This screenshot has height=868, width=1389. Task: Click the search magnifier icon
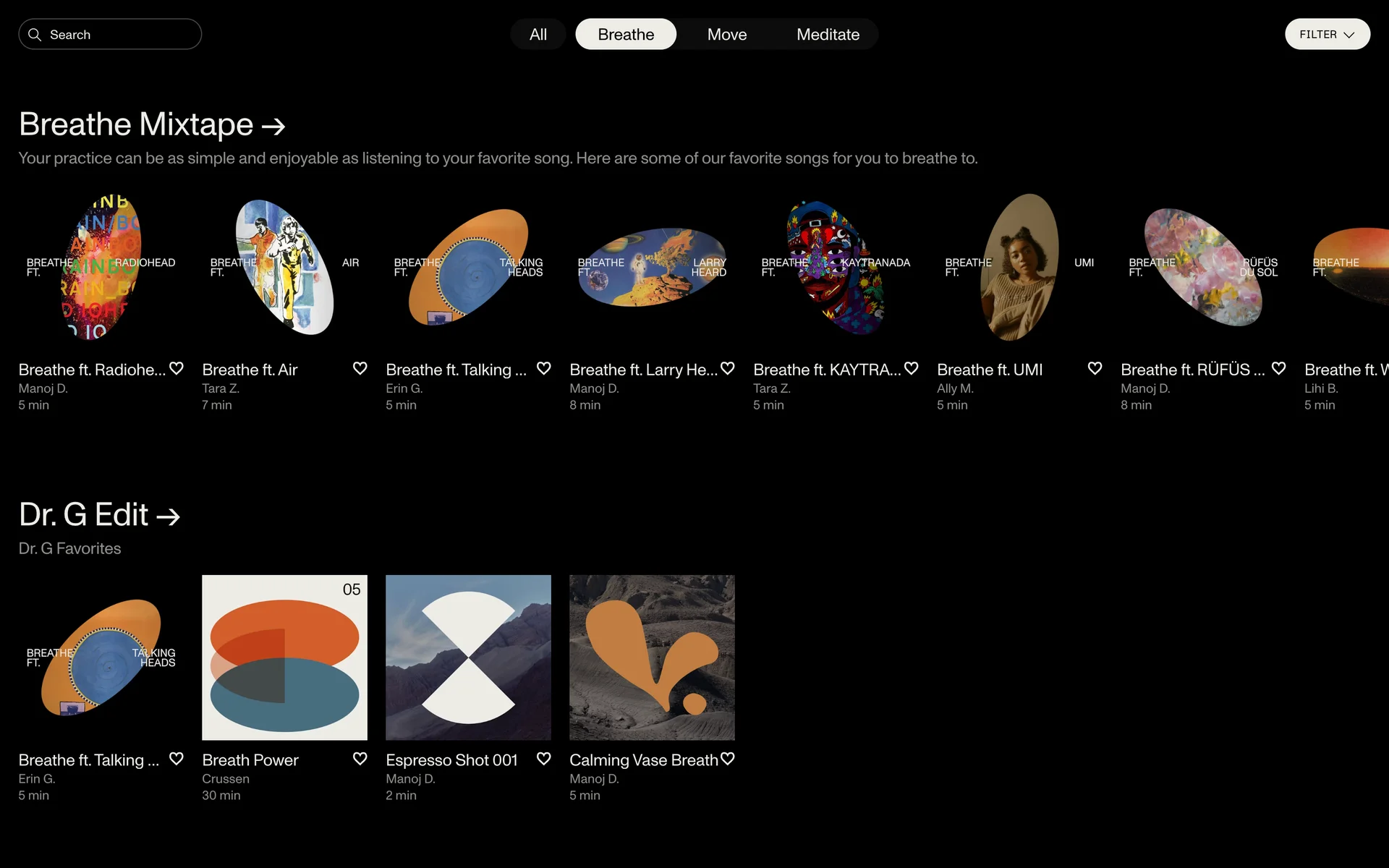tap(34, 35)
